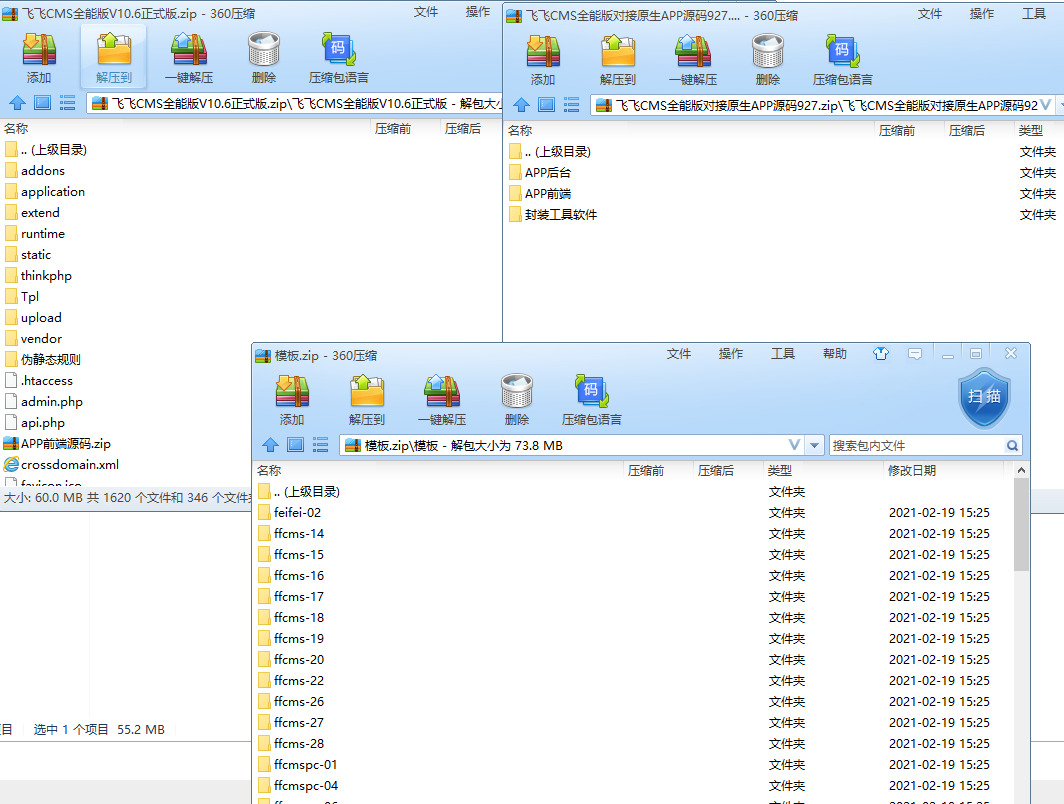Click the 添加 icon in 模板.zip window
This screenshot has width=1064, height=804.
tap(292, 391)
